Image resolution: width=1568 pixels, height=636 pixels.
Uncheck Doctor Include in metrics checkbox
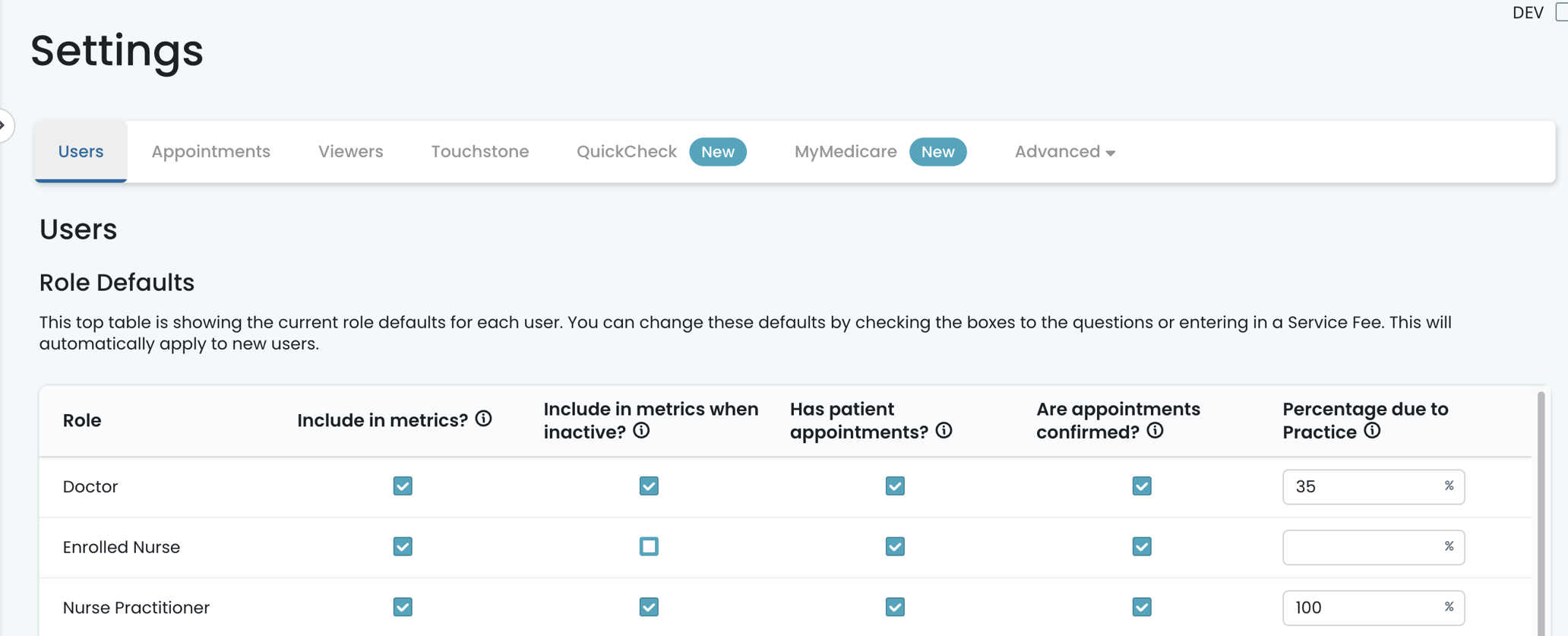click(403, 486)
